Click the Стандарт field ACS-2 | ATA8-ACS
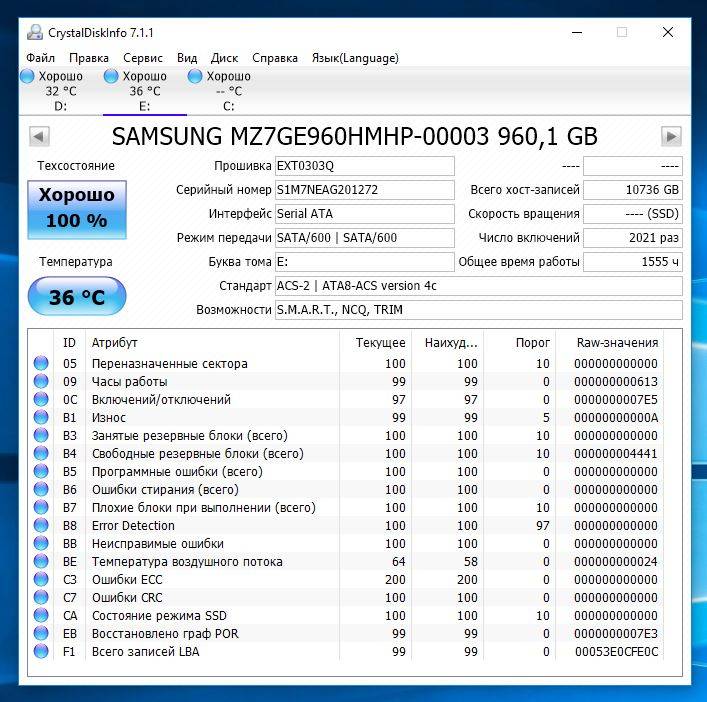The height and width of the screenshot is (702, 707). [478, 286]
